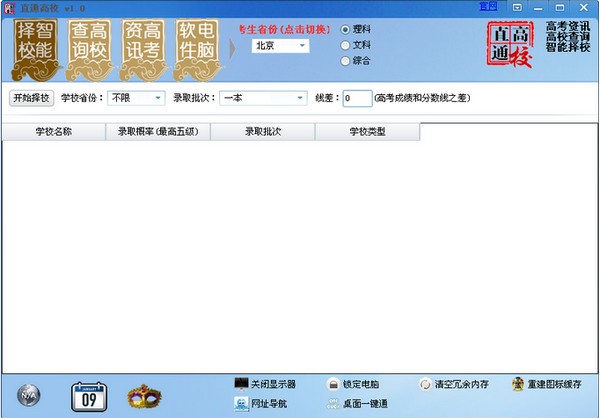Open the 电脑软件 banner tab
The height and width of the screenshot is (418, 600).
[197, 50]
